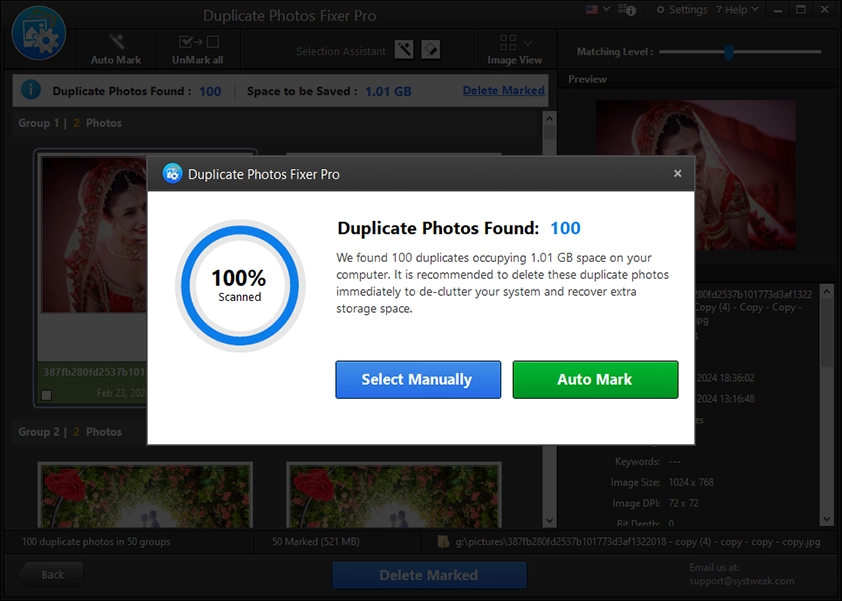Click the details panel scrollbar down arrow
This screenshot has width=842, height=601.
click(827, 519)
